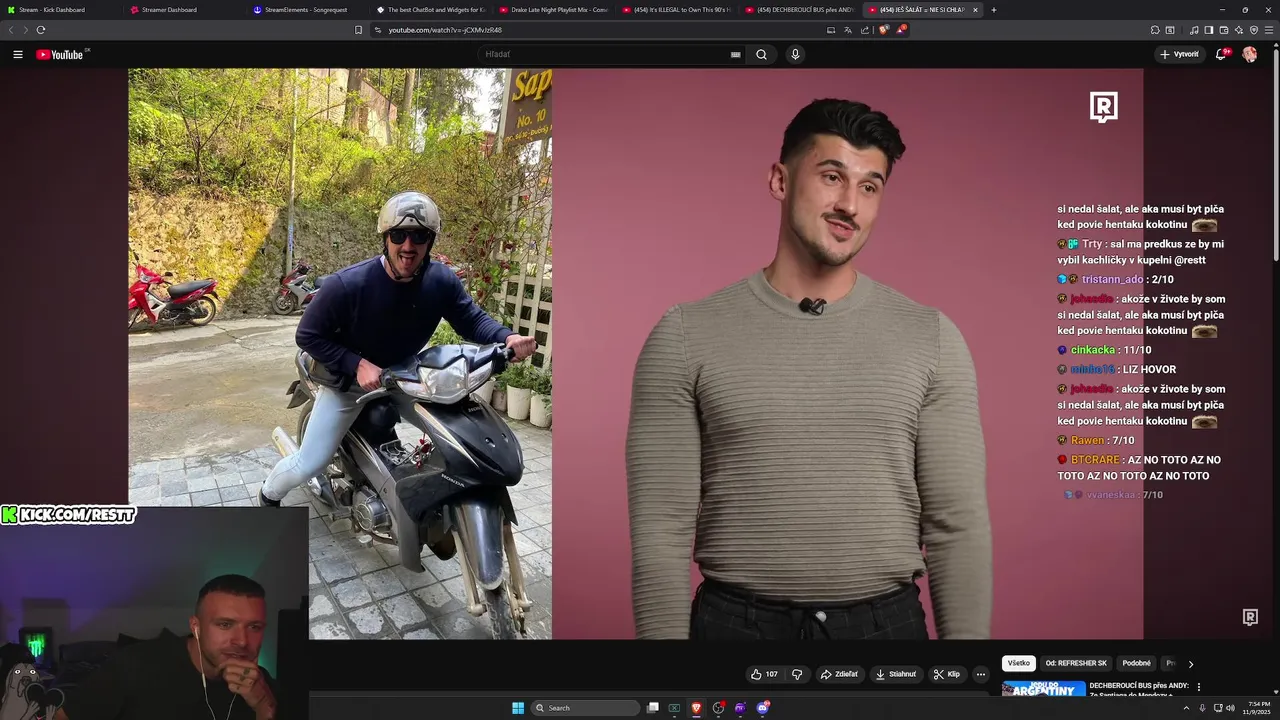This screenshot has width=1280, height=720.
Task: Go back in browser history
Action: [12, 30]
